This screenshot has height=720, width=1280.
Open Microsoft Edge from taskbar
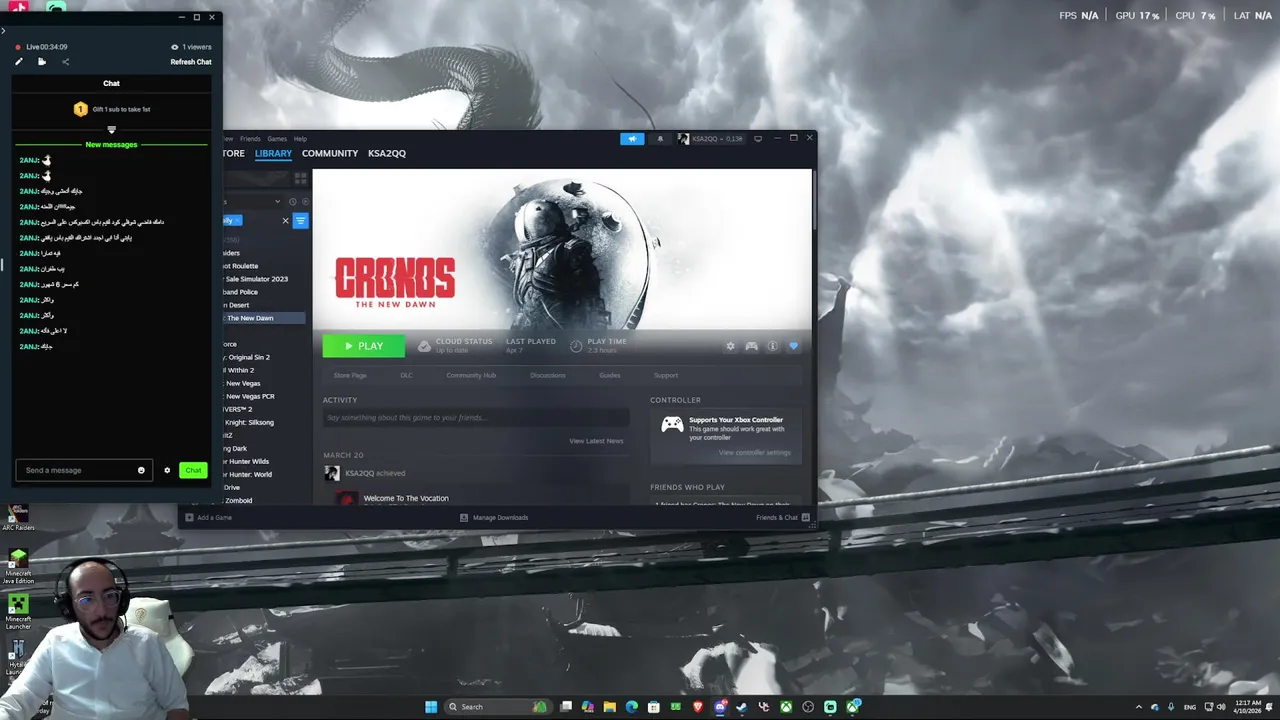pos(631,707)
